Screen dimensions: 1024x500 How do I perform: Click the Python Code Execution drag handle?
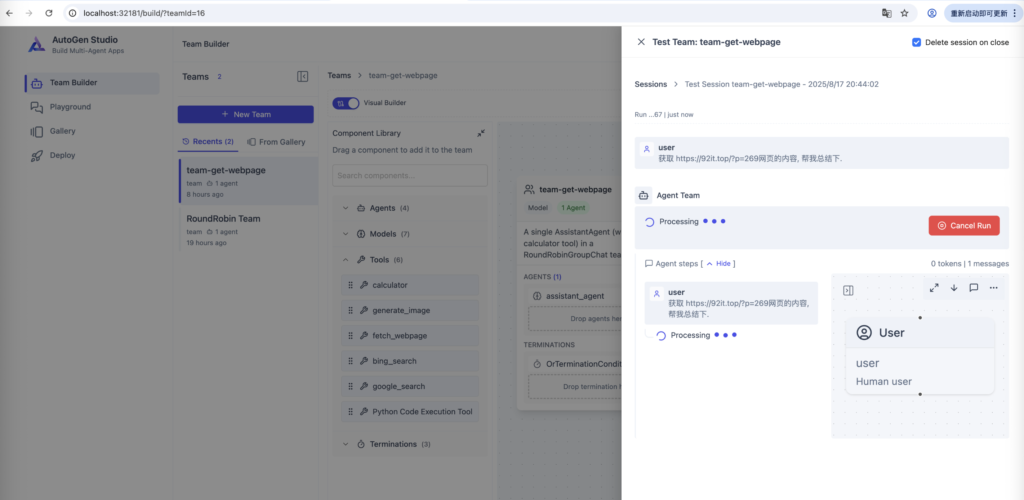351,412
